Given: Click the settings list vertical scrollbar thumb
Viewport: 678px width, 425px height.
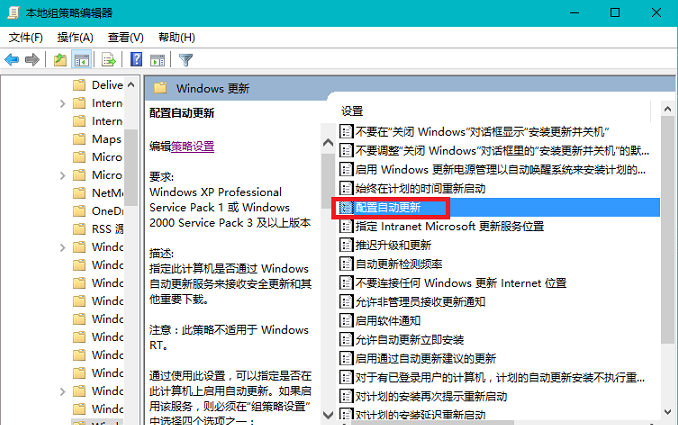Looking at the screenshot, I should [x=668, y=229].
